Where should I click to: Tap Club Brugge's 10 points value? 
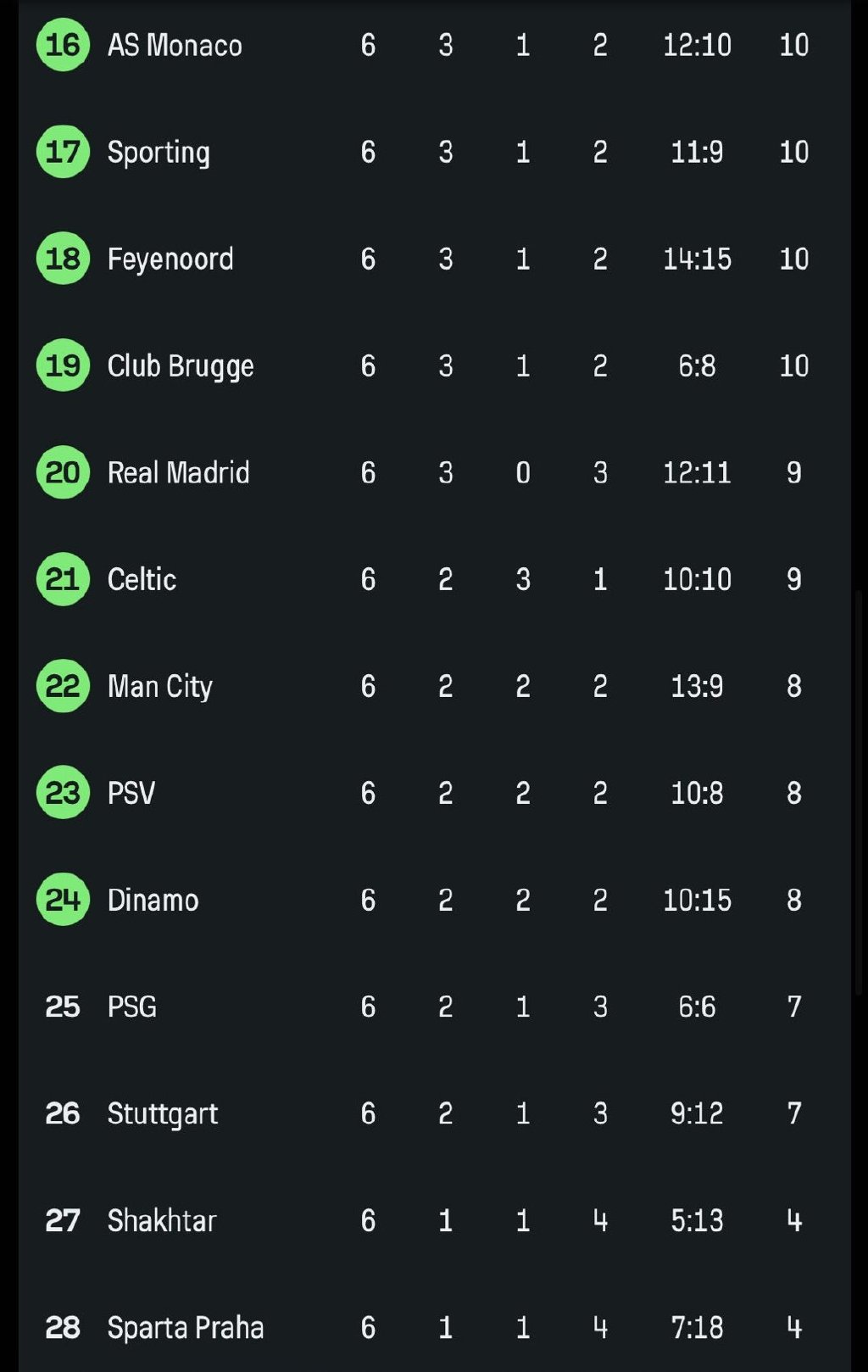click(x=794, y=365)
